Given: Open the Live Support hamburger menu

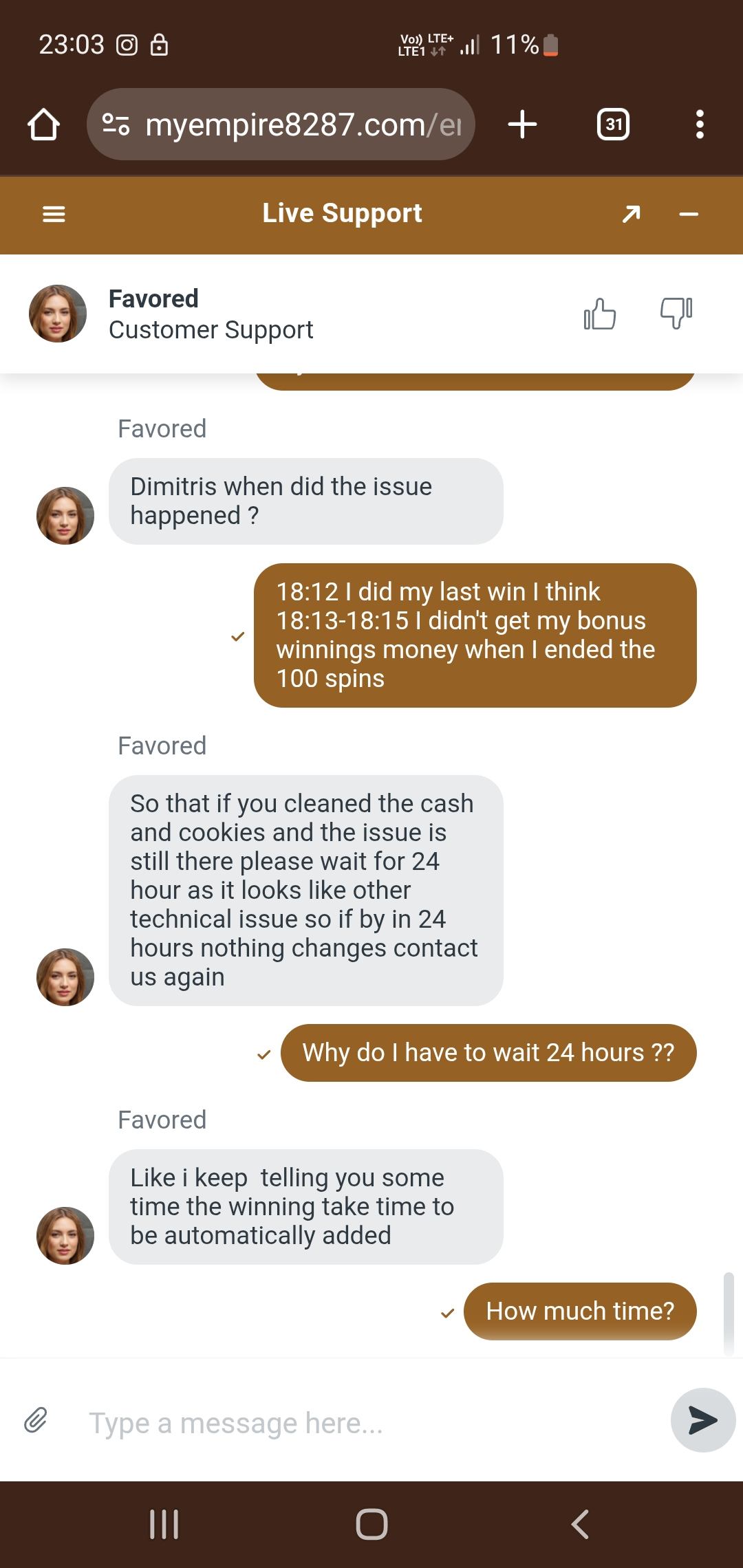Looking at the screenshot, I should pyautogui.click(x=54, y=215).
